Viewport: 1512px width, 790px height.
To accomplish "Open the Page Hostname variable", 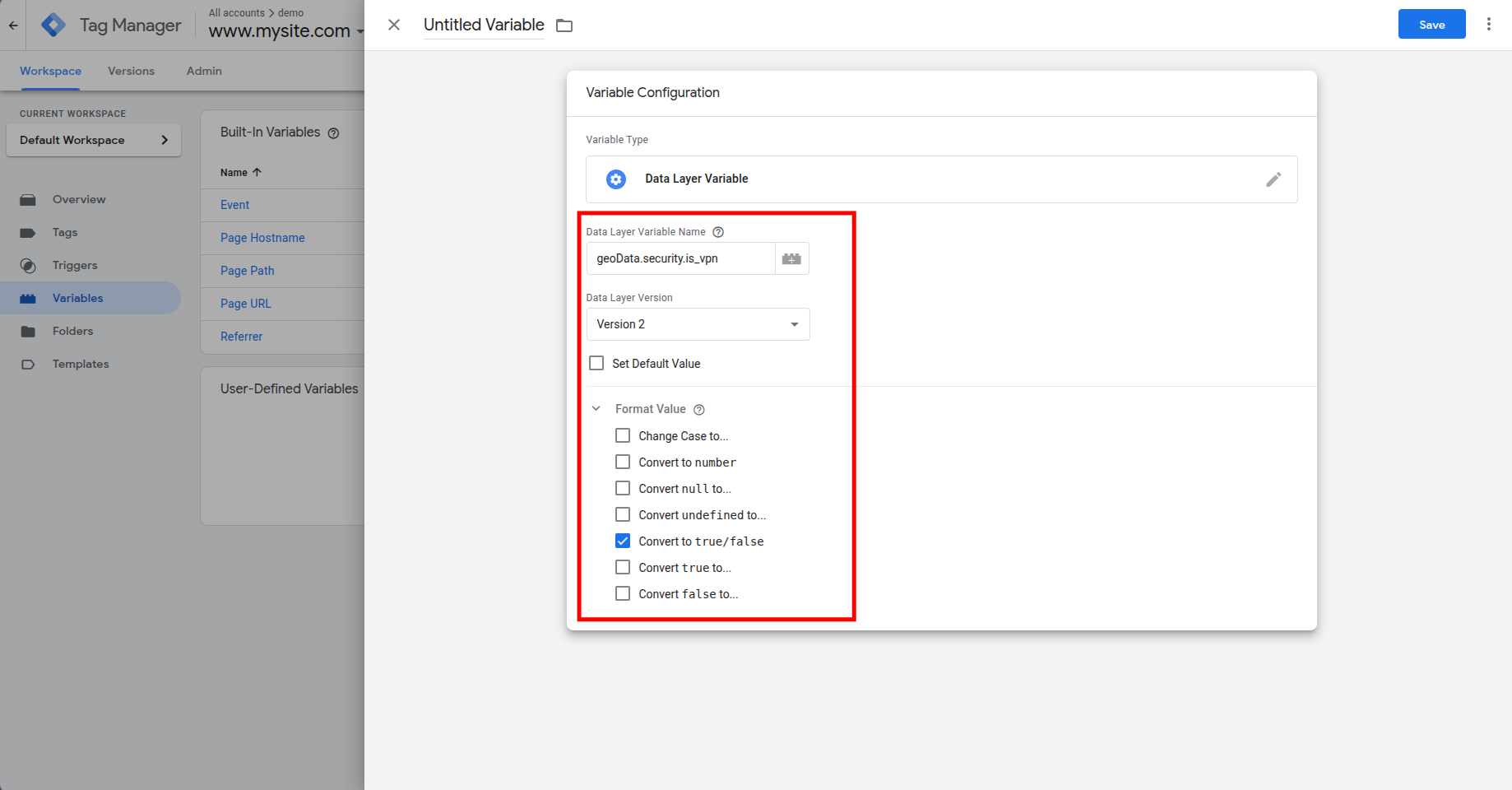I will [262, 238].
